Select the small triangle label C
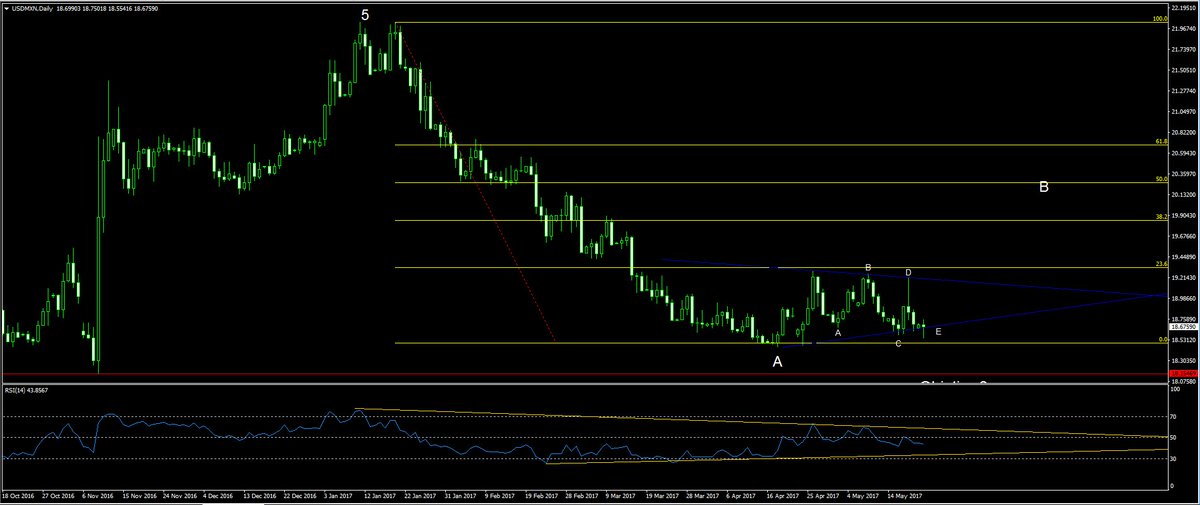 pyautogui.click(x=898, y=343)
